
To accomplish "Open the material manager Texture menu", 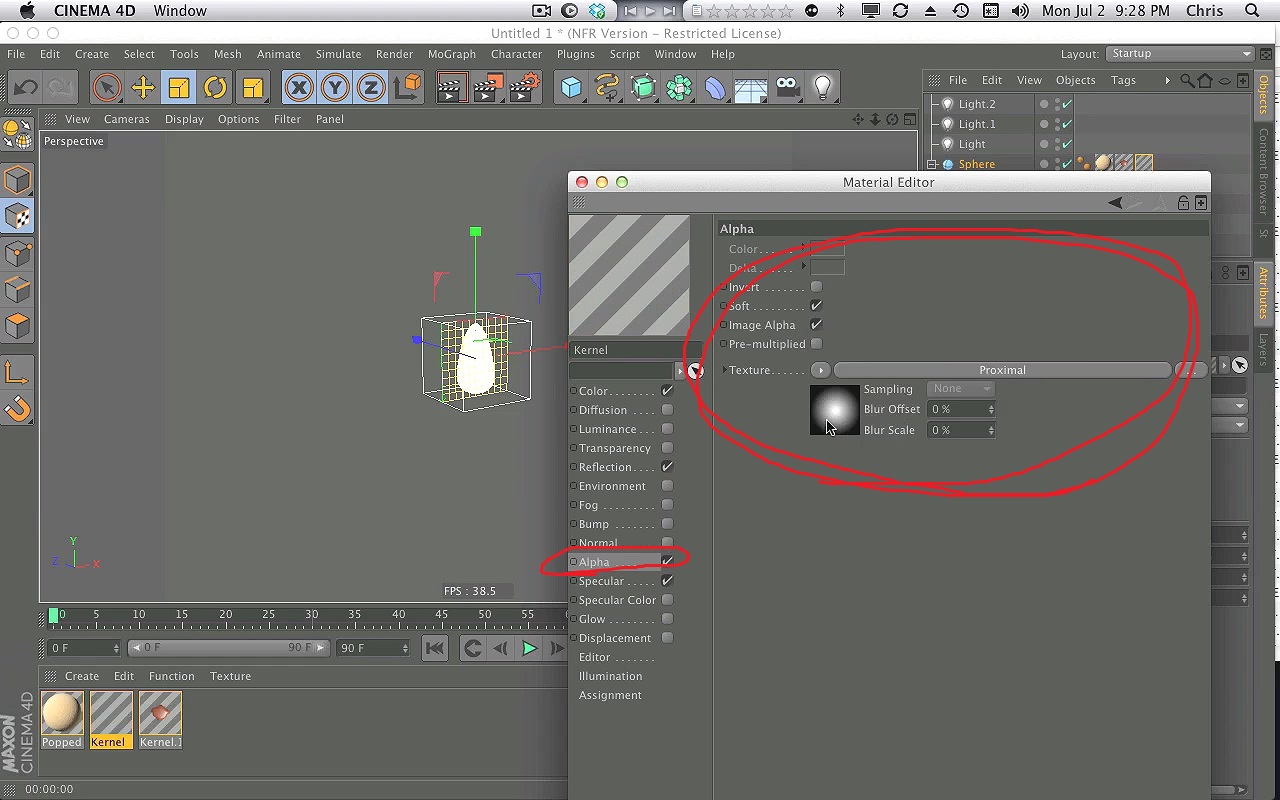I will (230, 676).
